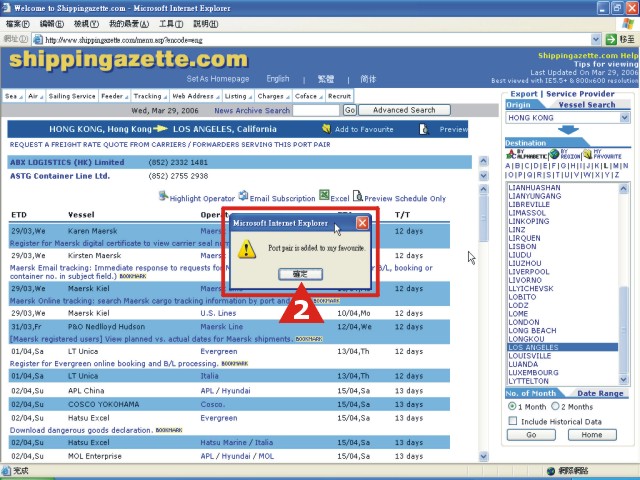The width and height of the screenshot is (640, 480).
Task: Click the destination list scrollbar thumb
Action: (x=623, y=330)
